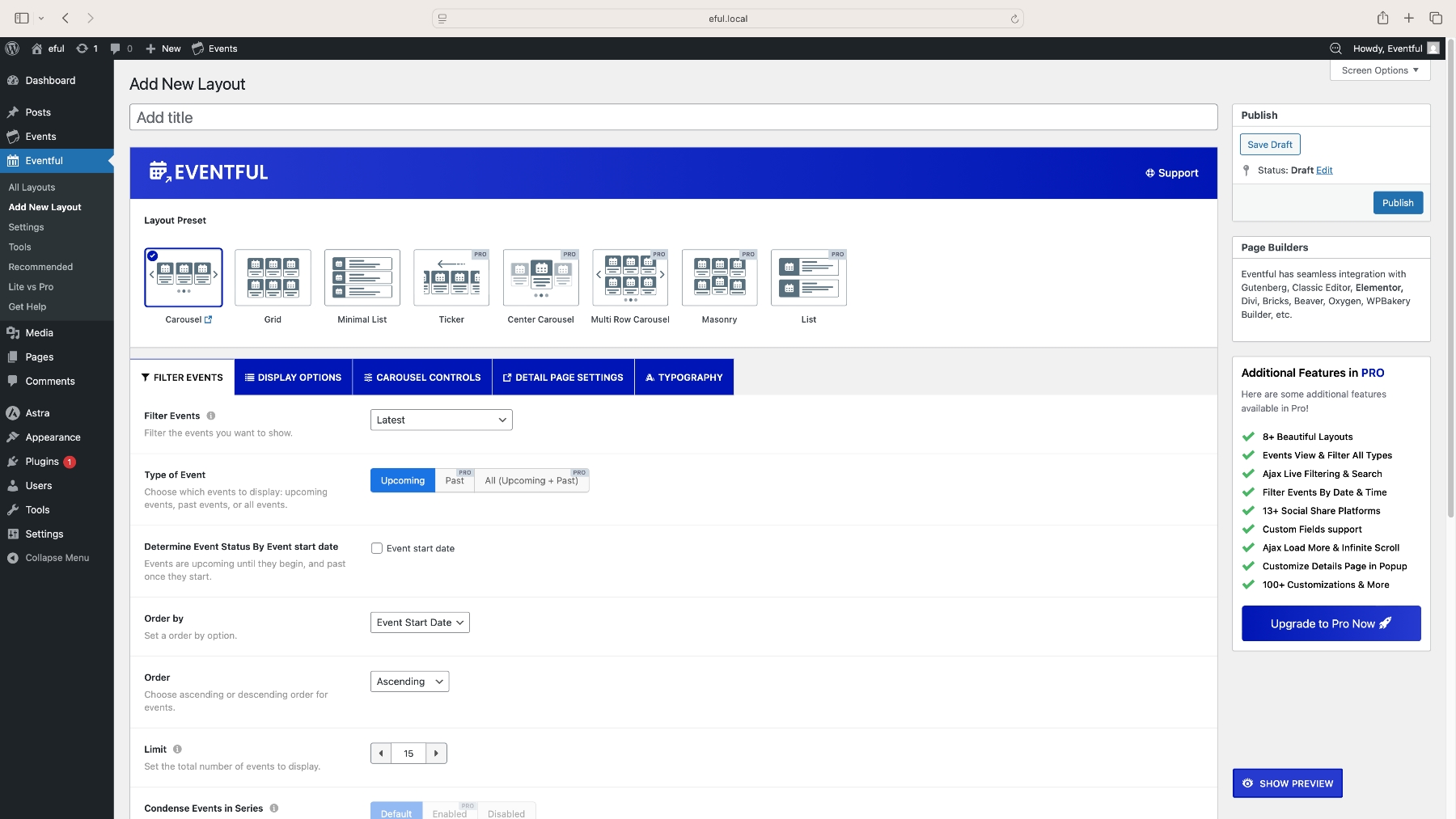Screen dimensions: 1456x819
Task: Click the browser address bar eful.local
Action: 728,19
